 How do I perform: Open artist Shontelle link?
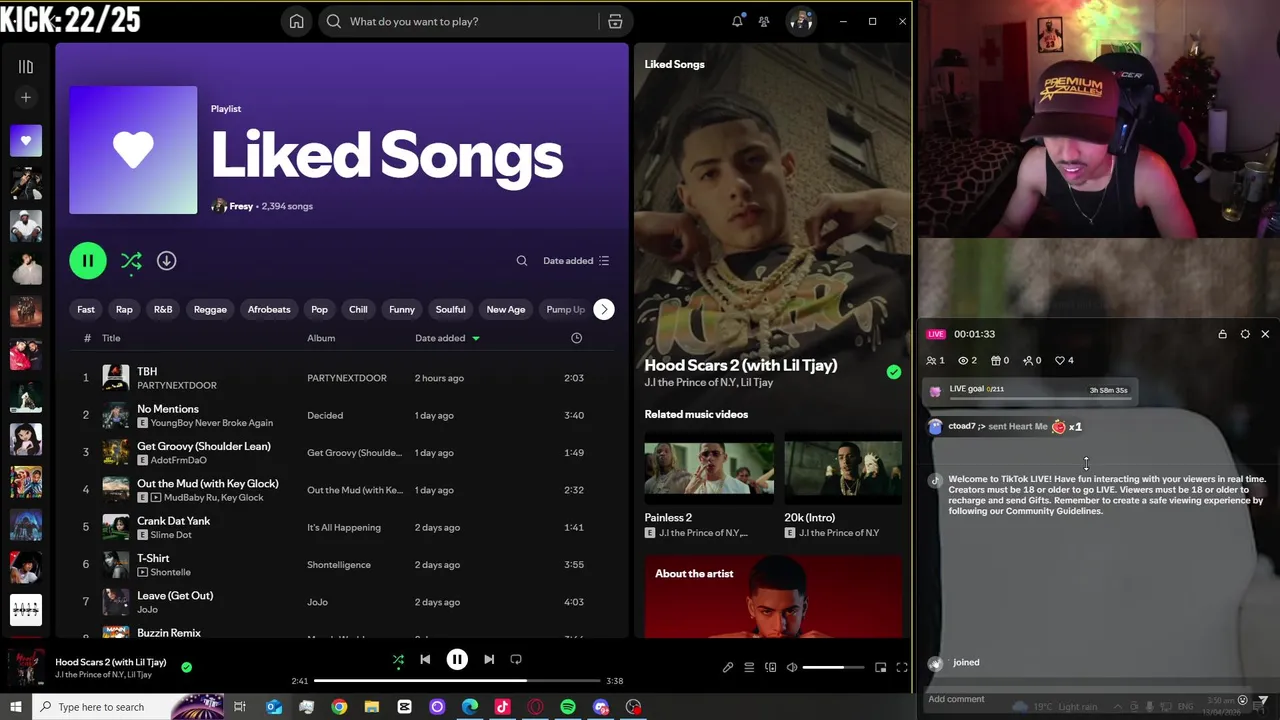coord(170,572)
